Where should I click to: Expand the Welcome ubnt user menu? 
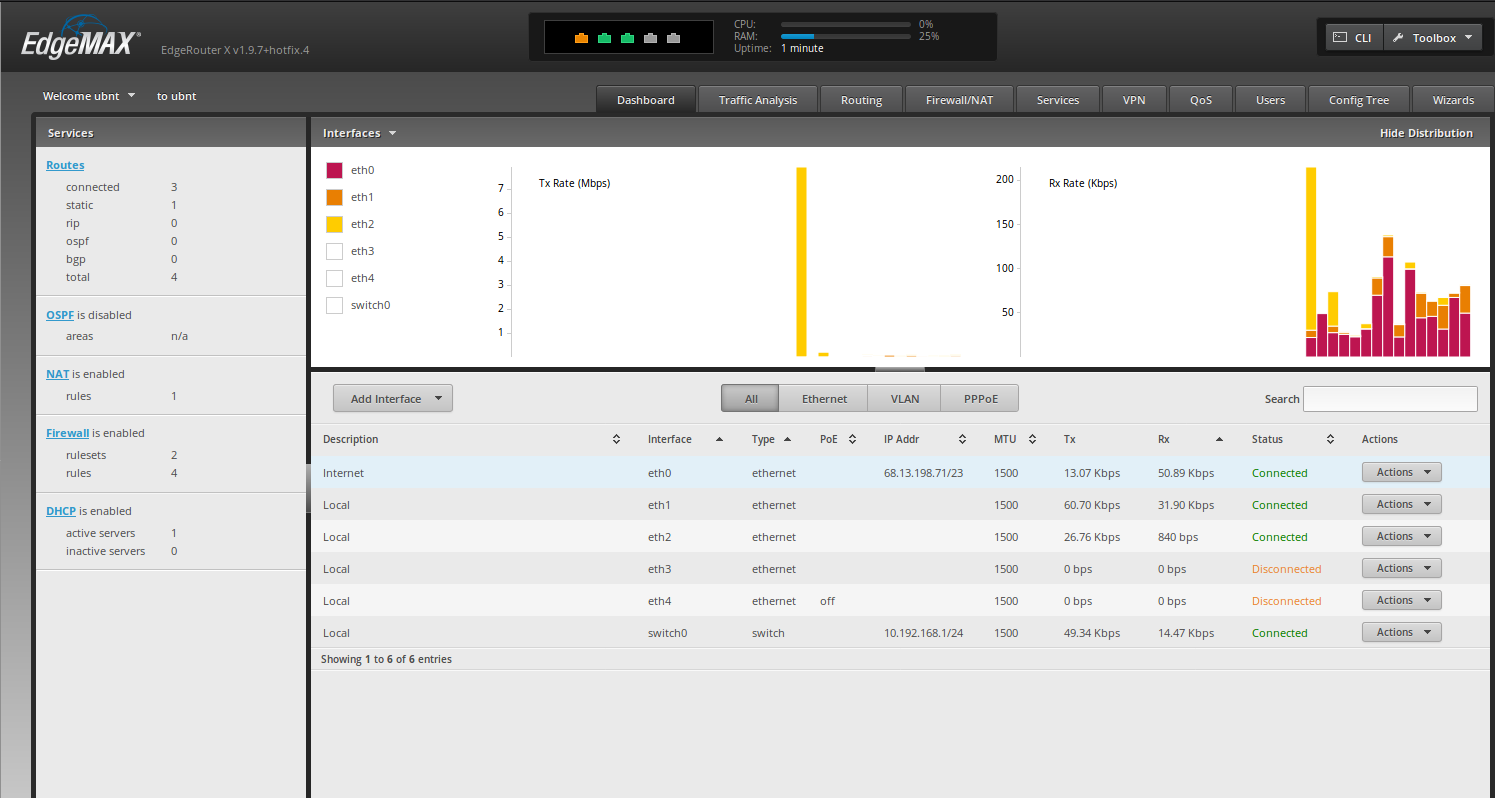89,97
